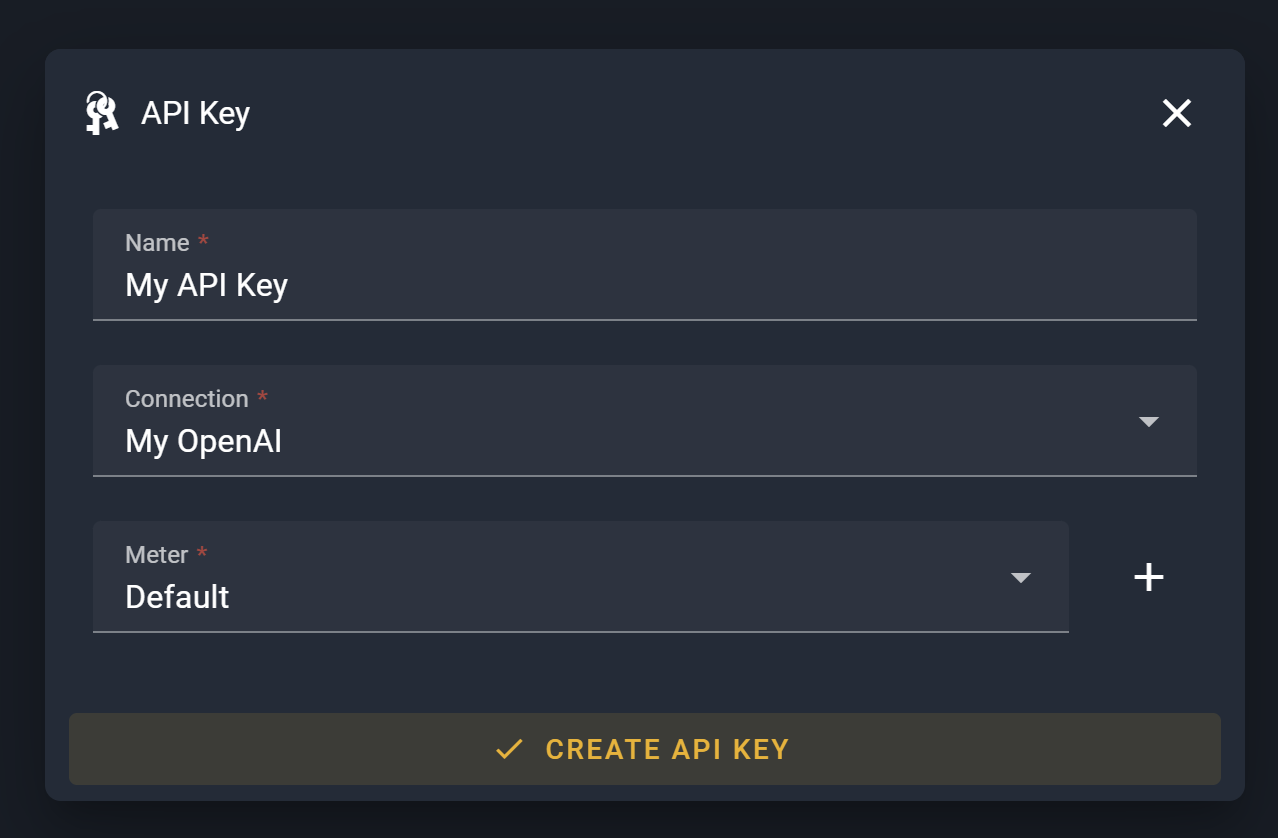The height and width of the screenshot is (838, 1278).
Task: Click the red asterisk beside Name label
Action: coord(204,242)
